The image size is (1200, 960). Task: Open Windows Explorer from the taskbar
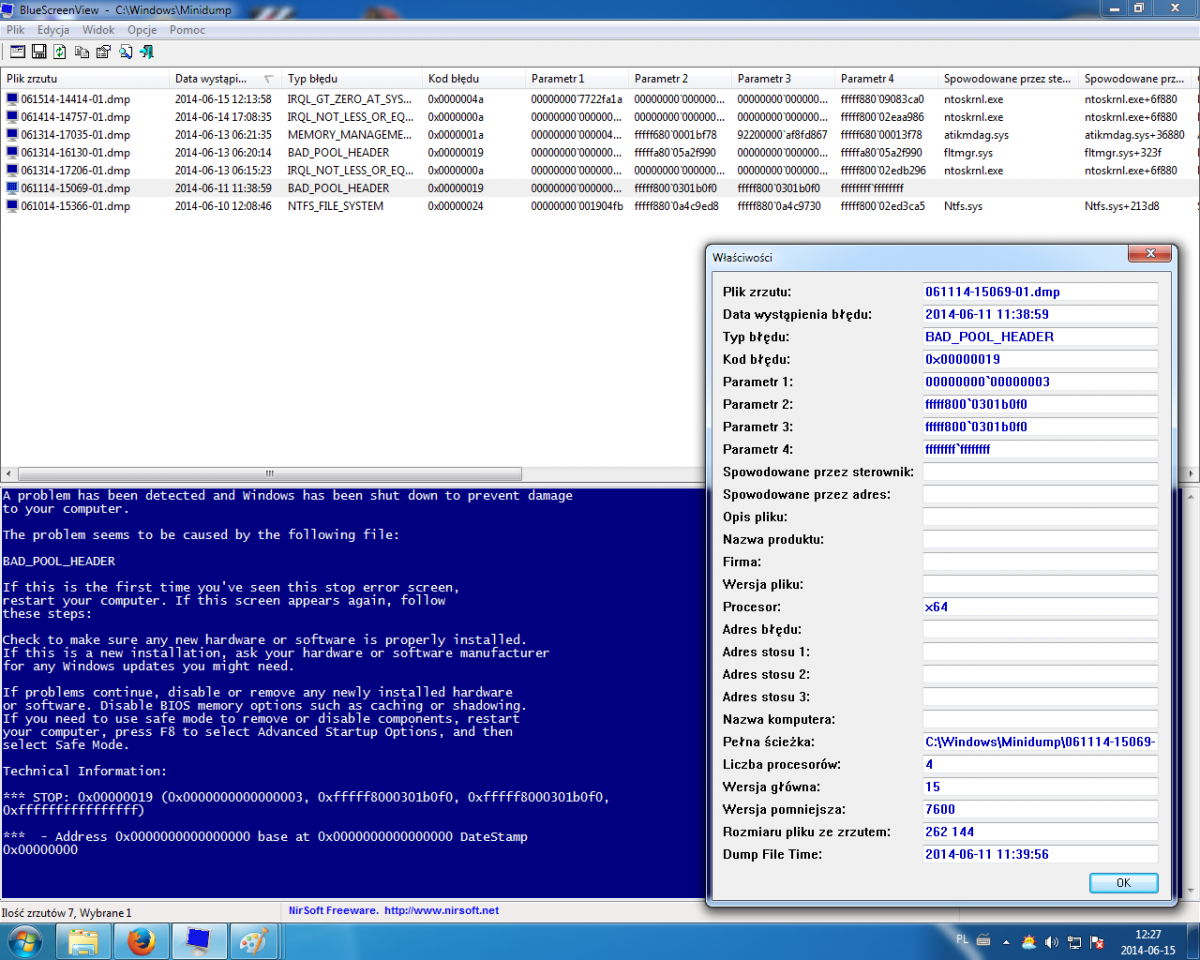tap(85, 941)
